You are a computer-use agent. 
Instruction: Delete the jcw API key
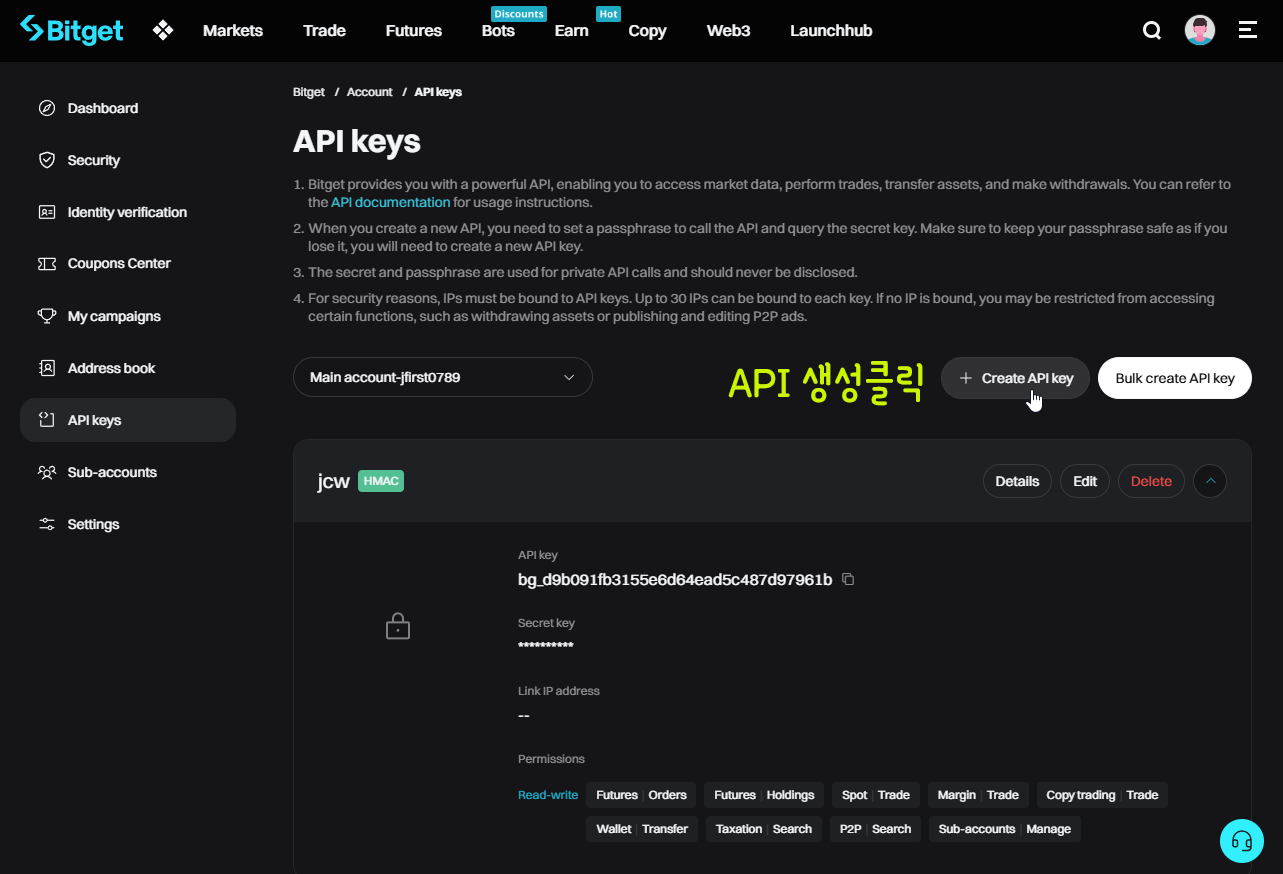[1151, 481]
